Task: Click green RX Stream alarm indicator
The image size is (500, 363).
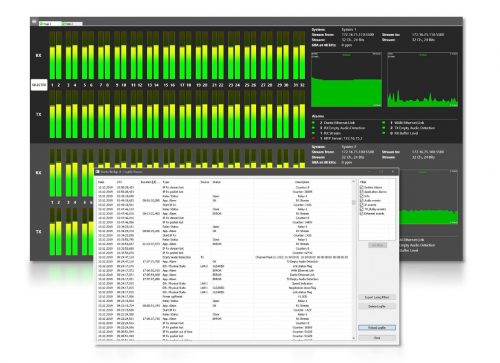Action: [314, 133]
